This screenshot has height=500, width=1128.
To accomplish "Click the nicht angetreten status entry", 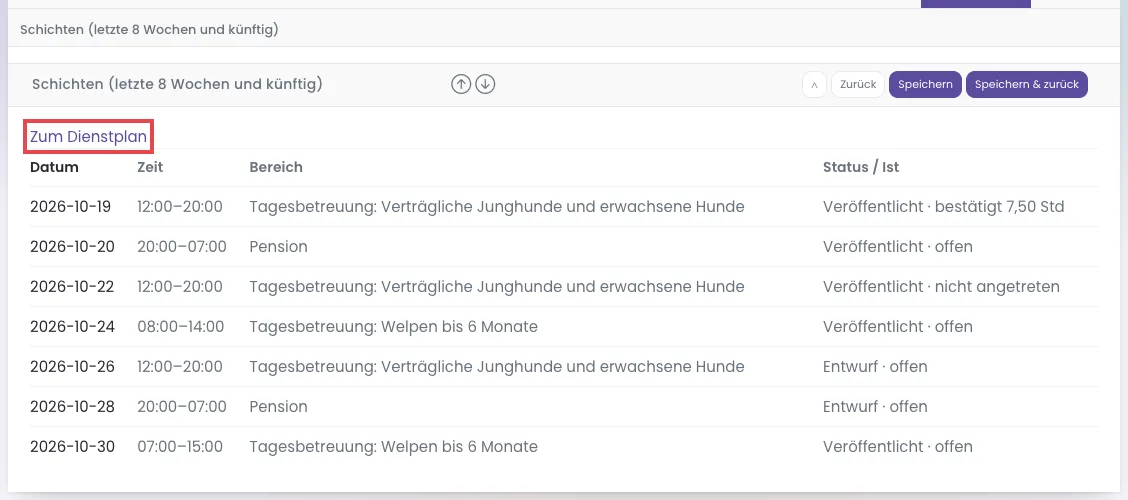I will tap(997, 287).
